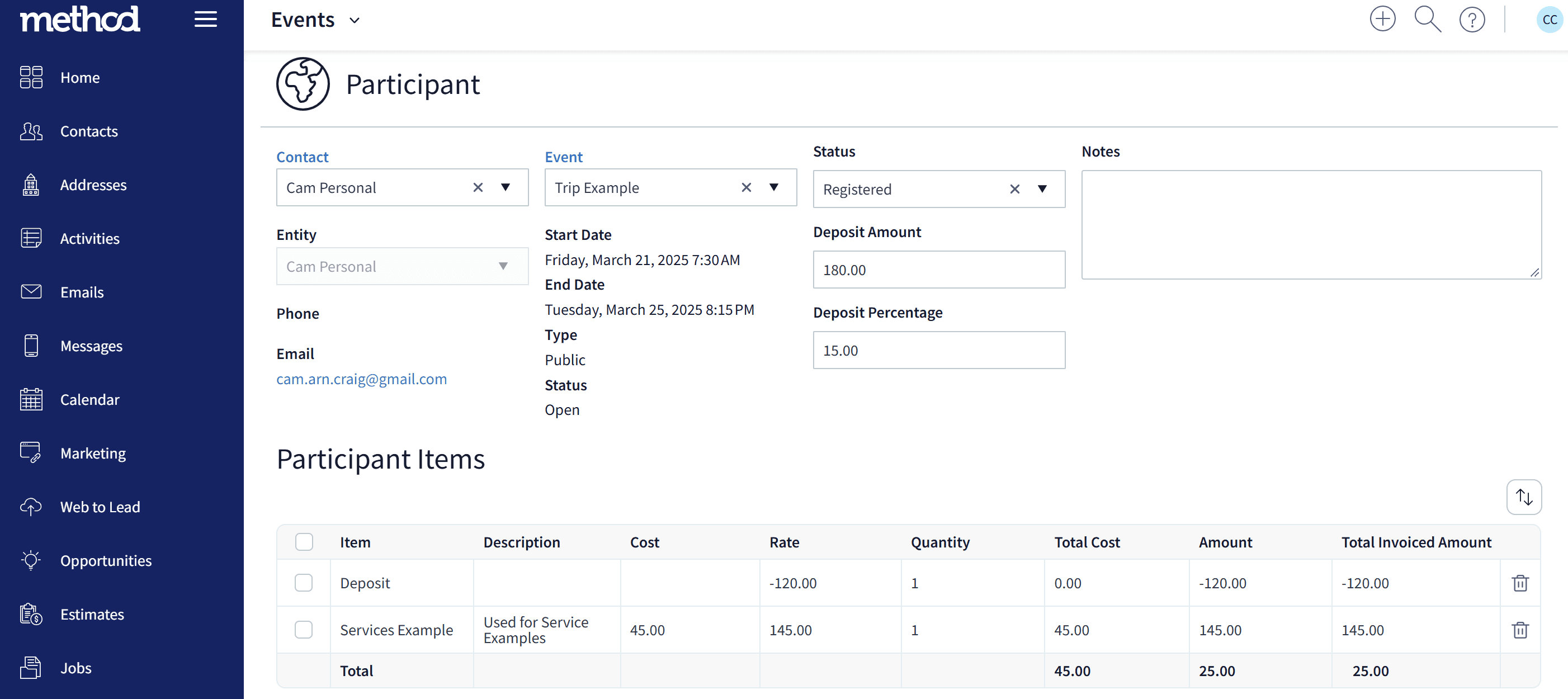Viewport: 1568px width, 699px height.
Task: Click the sort order arrows button
Action: (1524, 497)
